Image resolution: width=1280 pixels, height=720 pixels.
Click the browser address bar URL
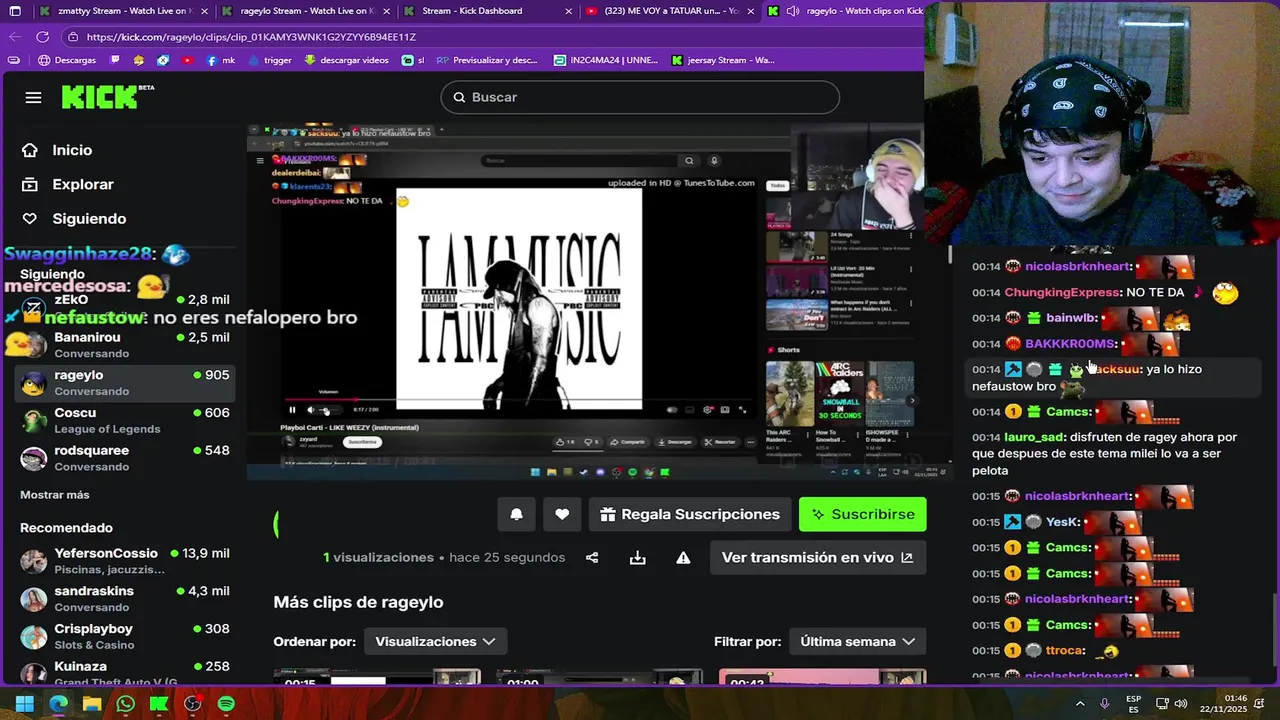(x=251, y=37)
